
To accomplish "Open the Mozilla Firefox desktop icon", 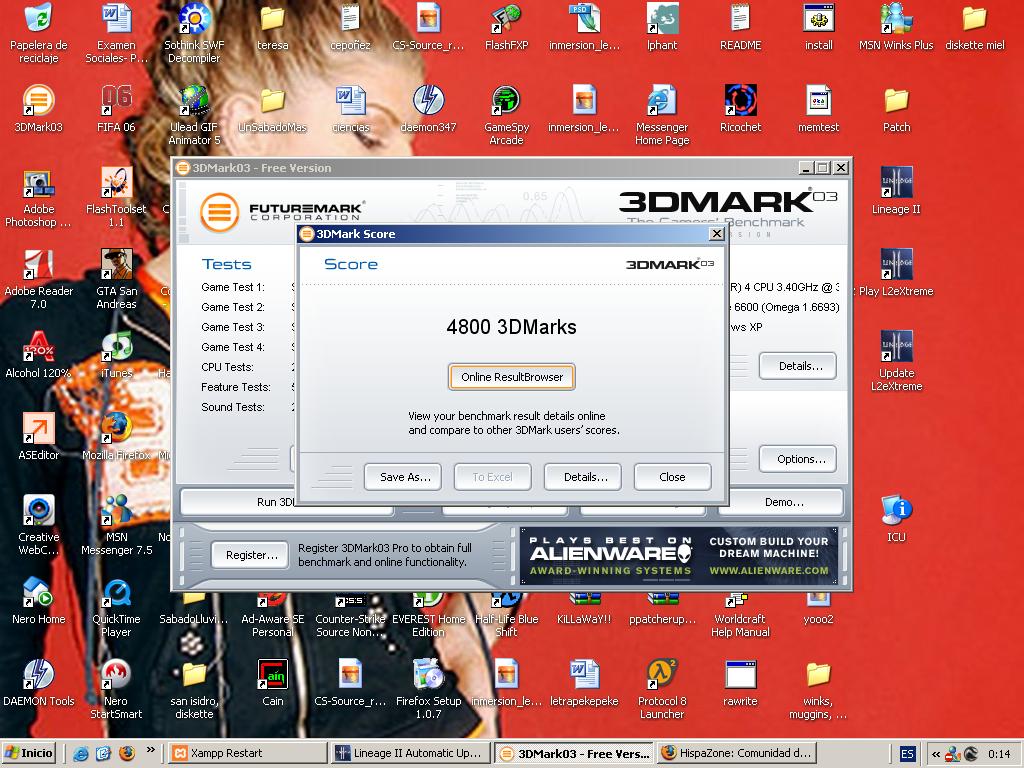I will pyautogui.click(x=116, y=430).
